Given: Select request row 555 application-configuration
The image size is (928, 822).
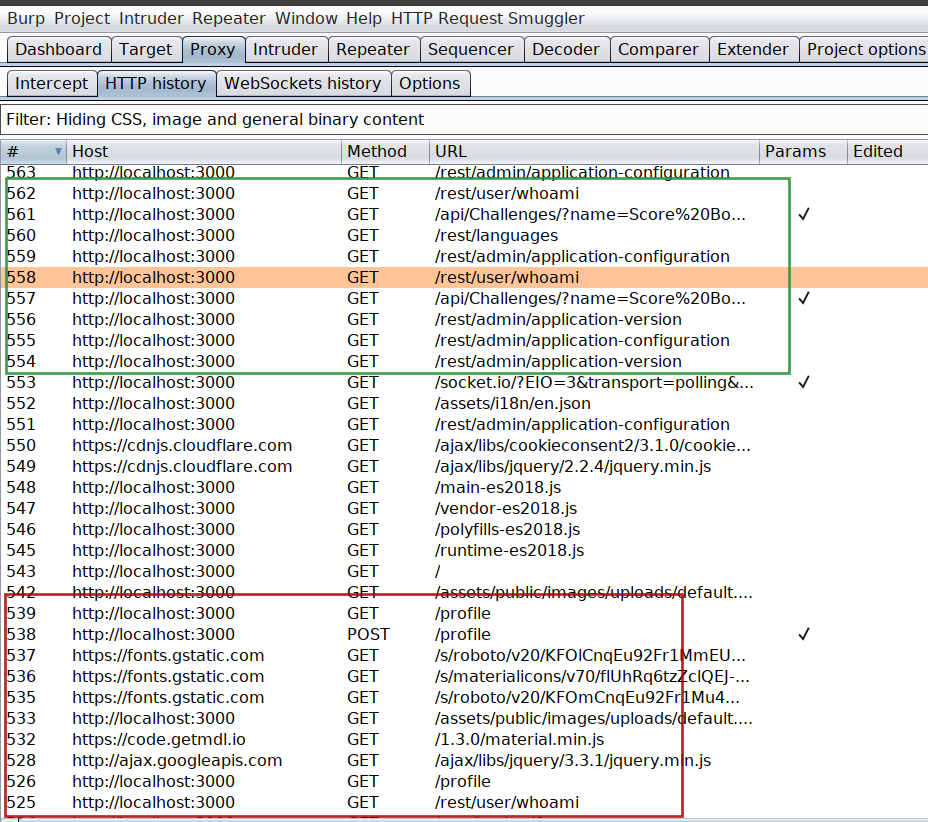Looking at the screenshot, I should (x=464, y=340).
